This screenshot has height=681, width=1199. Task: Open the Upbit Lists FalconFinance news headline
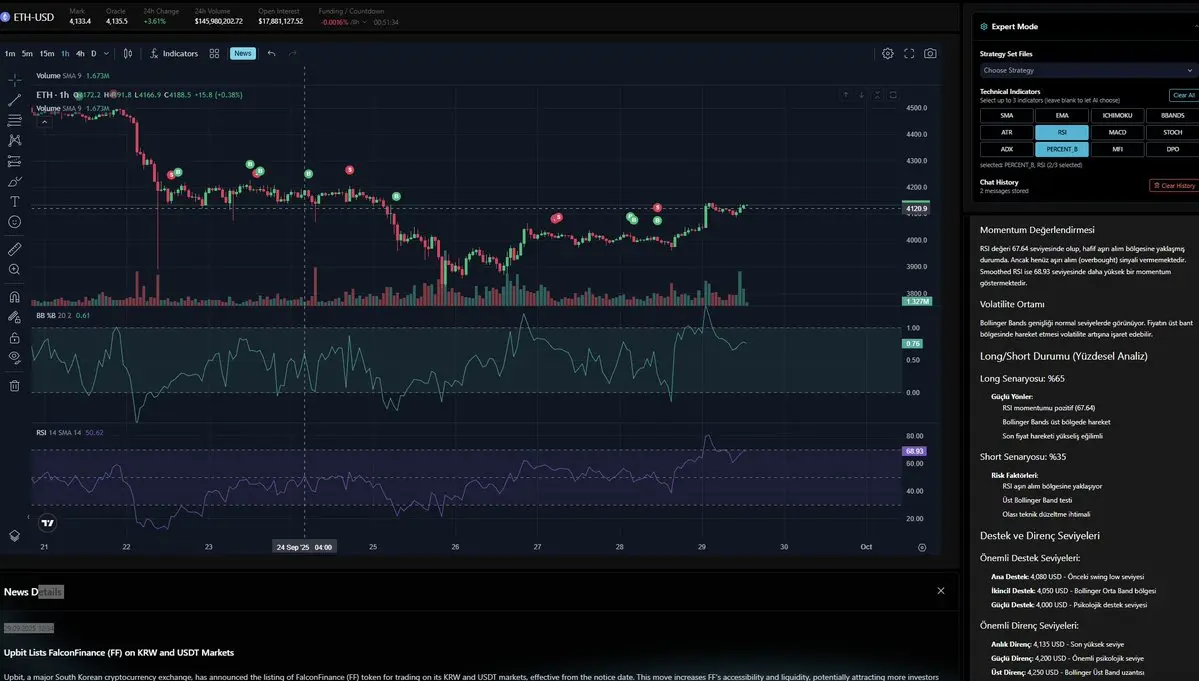click(119, 653)
